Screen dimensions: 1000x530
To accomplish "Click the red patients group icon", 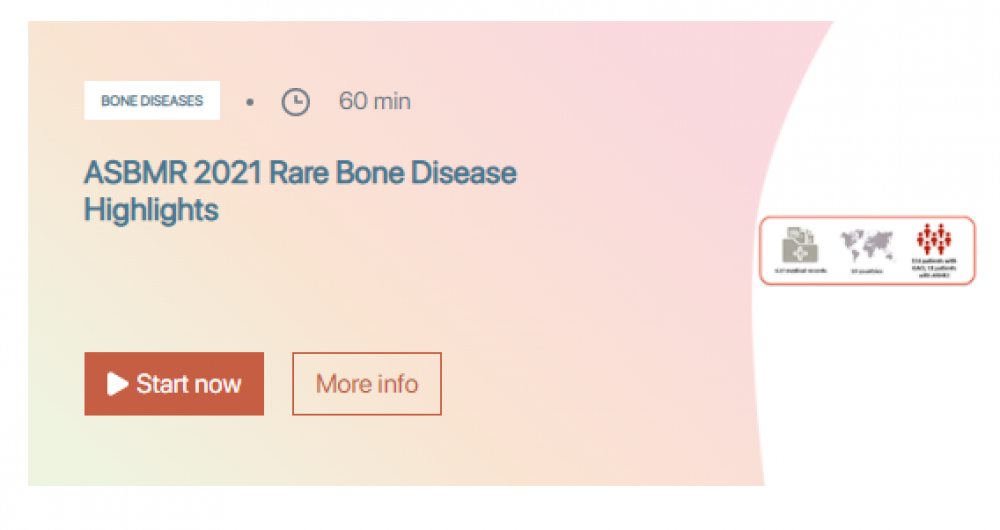I will click(934, 239).
